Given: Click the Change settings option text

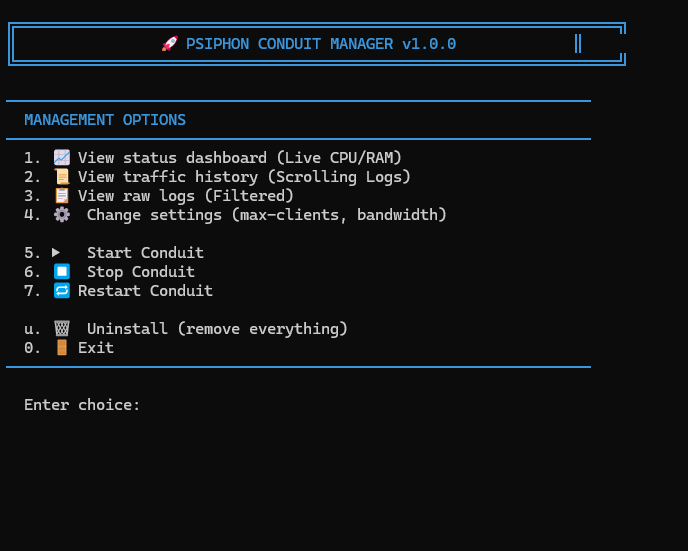Looking at the screenshot, I should click(x=266, y=215).
